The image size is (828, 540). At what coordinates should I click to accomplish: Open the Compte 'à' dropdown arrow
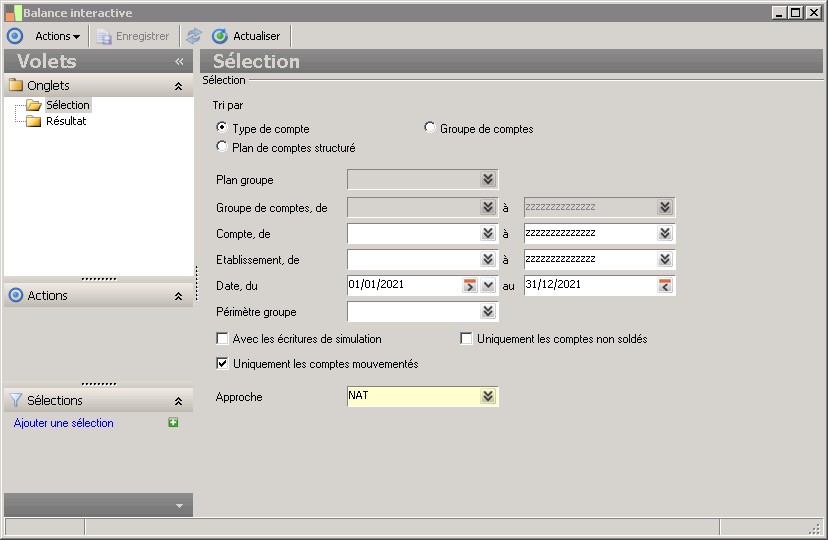665,233
